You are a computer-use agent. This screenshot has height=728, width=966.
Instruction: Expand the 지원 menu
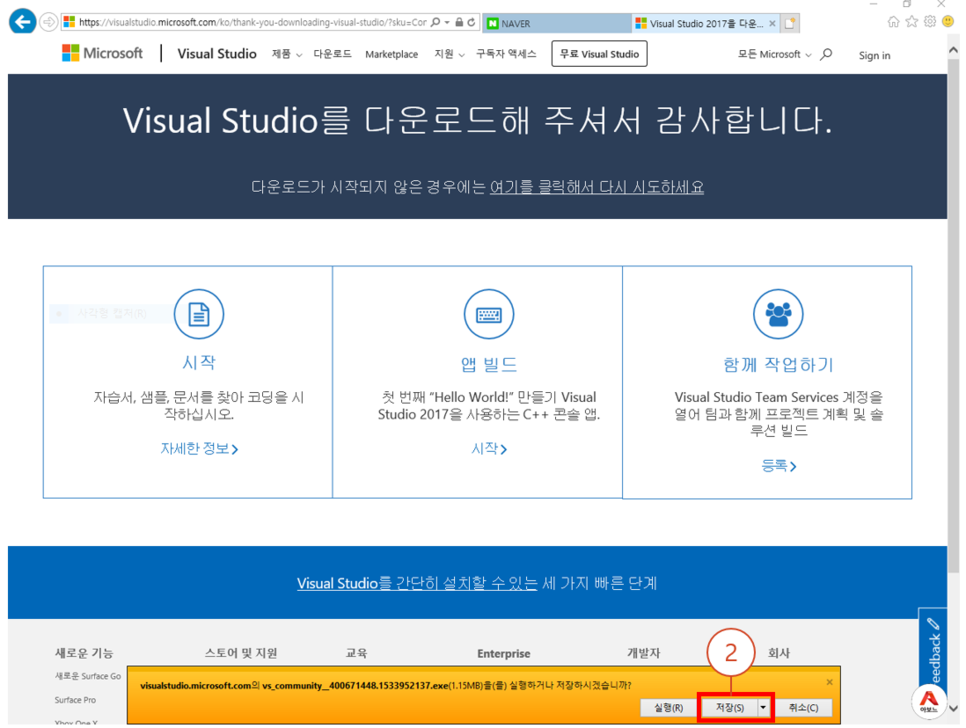pyautogui.click(x=449, y=54)
